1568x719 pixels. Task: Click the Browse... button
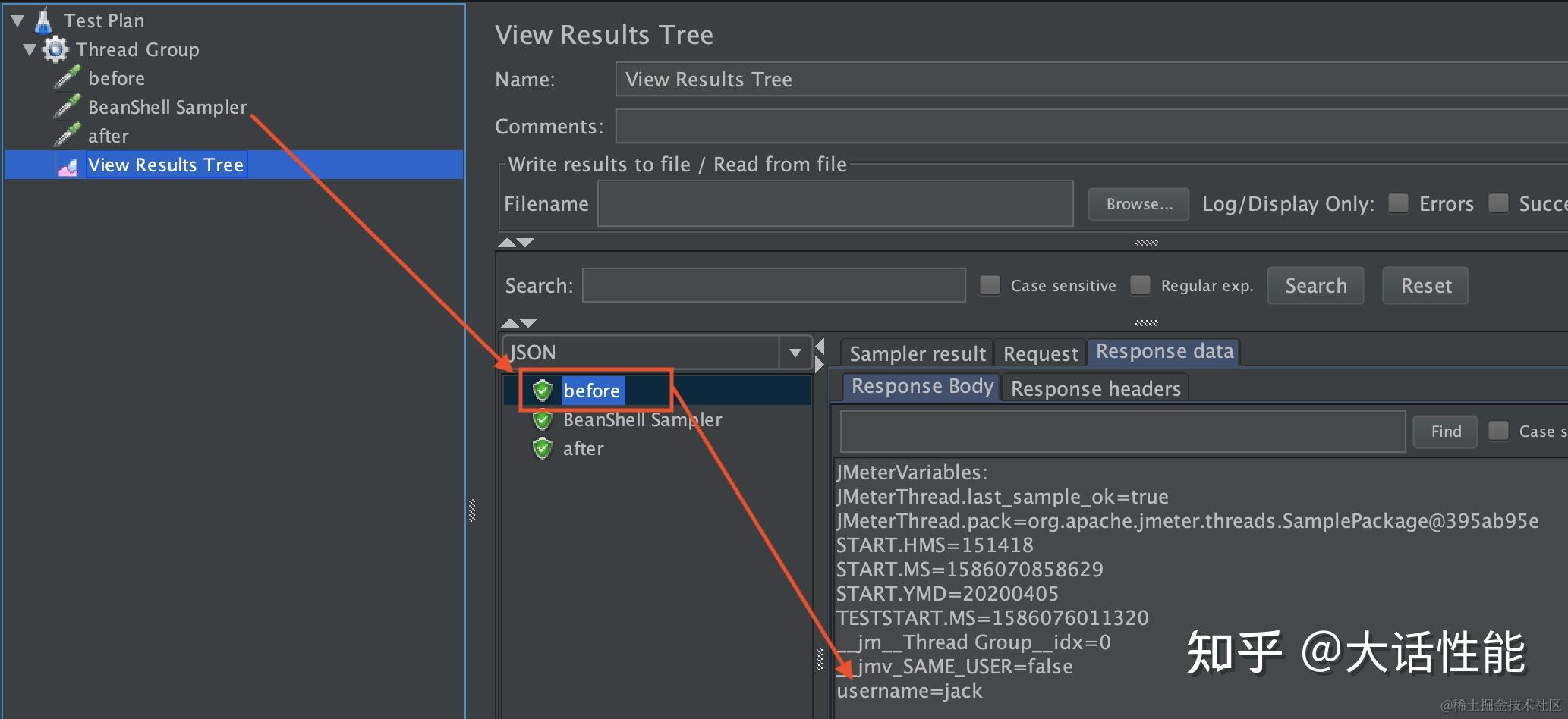point(1138,204)
